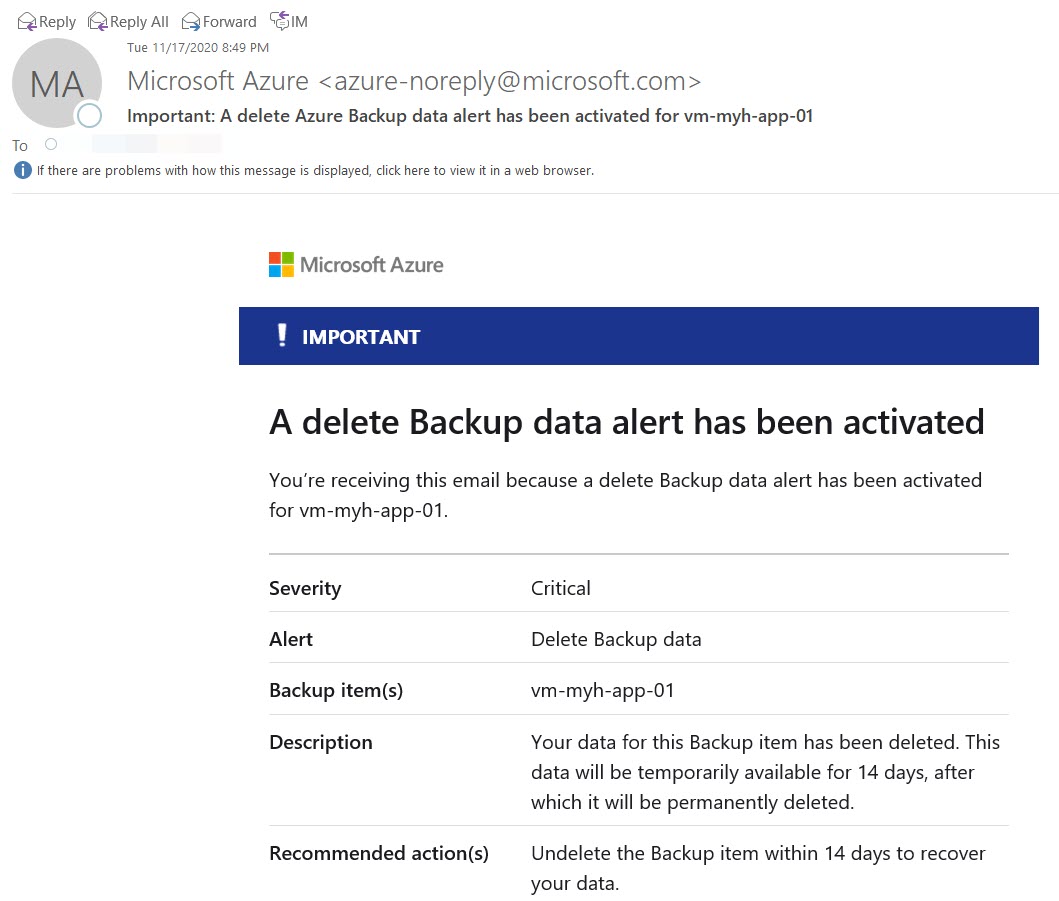
Task: Click the Reply All icon
Action: click(x=98, y=21)
